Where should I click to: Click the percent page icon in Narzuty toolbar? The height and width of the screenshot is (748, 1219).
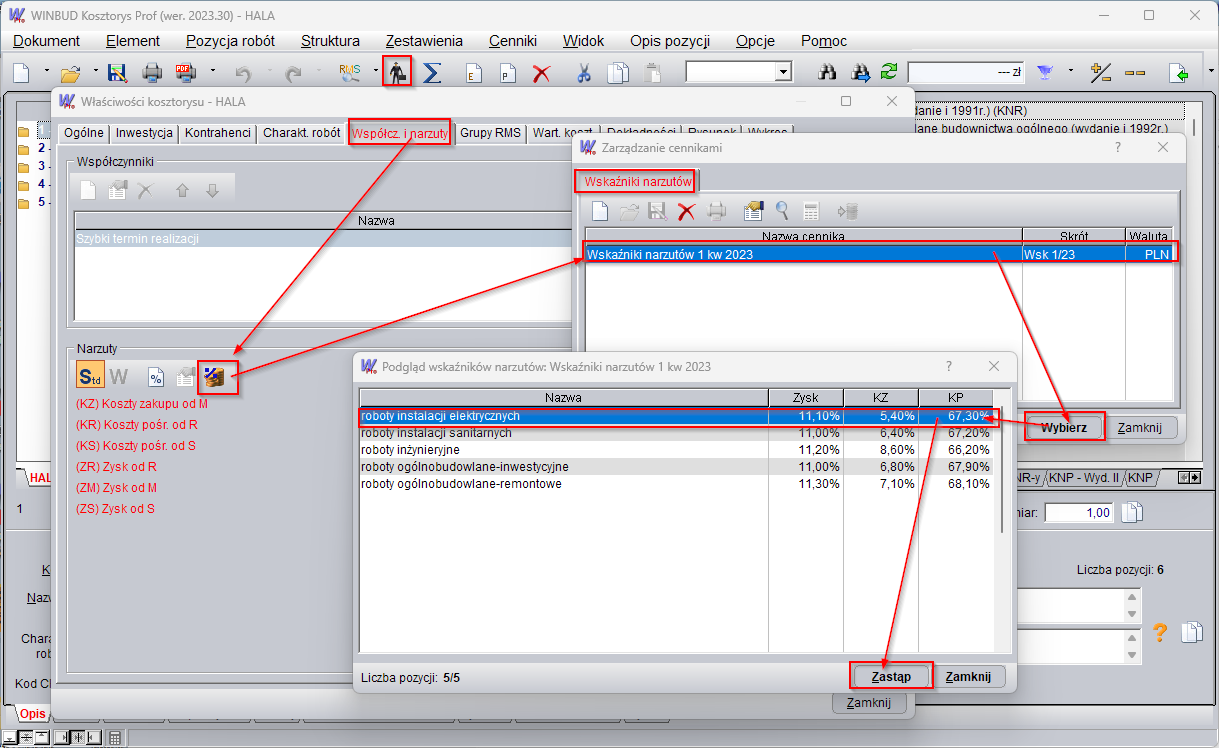155,377
